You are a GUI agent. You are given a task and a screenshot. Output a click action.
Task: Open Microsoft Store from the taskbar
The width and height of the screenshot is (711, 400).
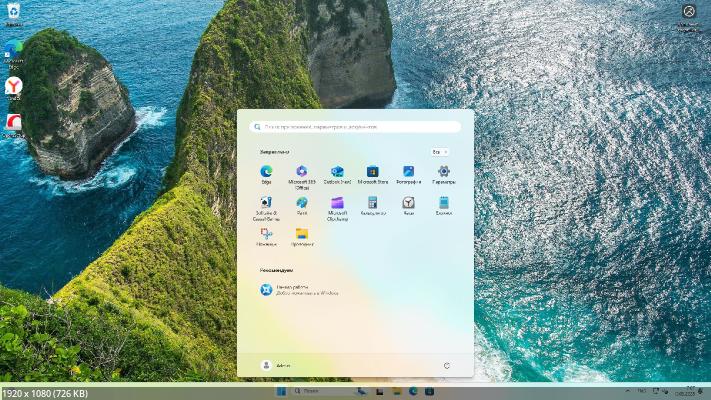click(x=429, y=391)
